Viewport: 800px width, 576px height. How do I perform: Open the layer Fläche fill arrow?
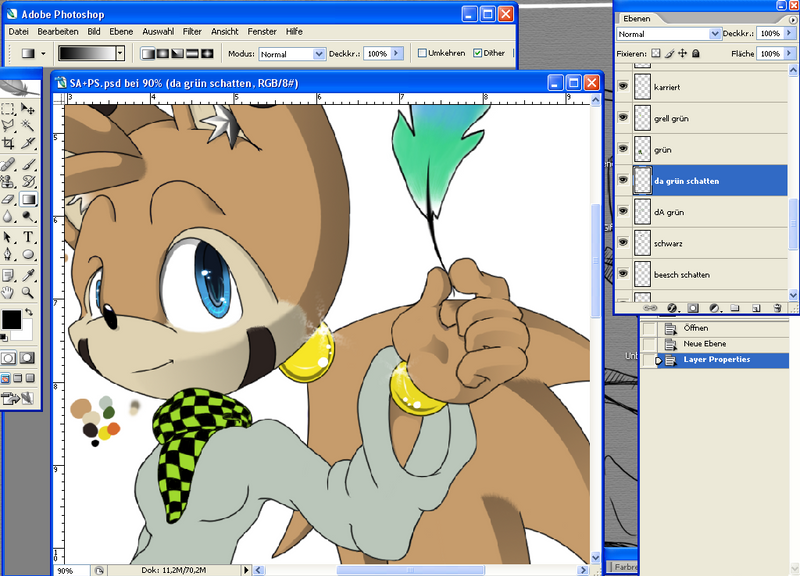(789, 53)
